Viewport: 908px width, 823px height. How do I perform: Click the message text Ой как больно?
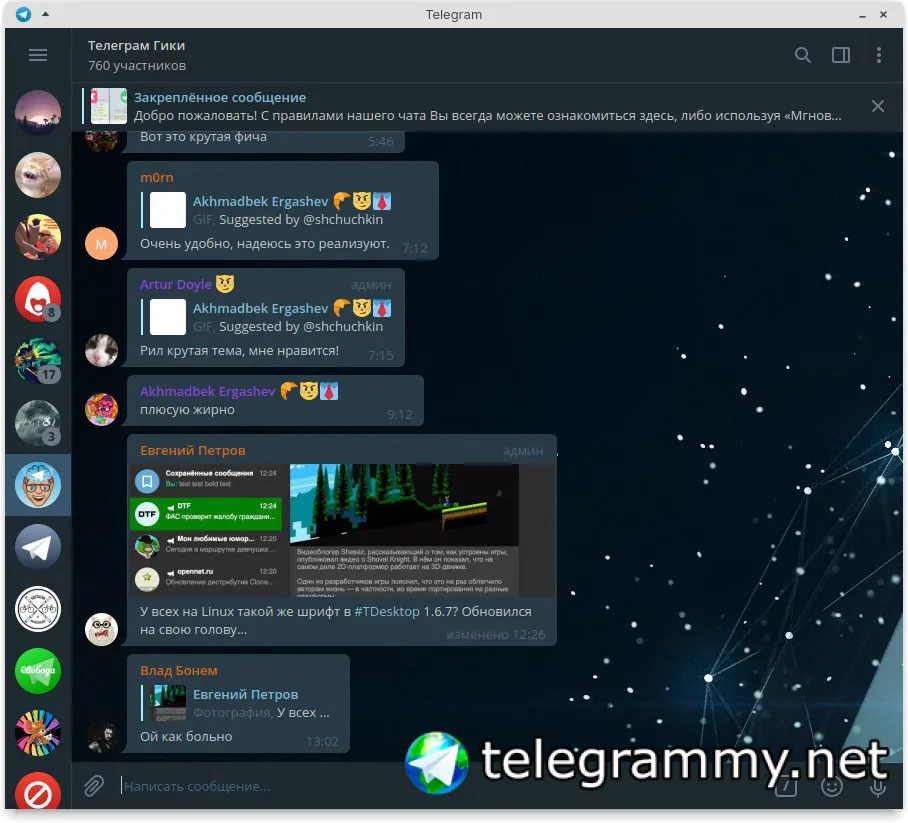click(186, 737)
